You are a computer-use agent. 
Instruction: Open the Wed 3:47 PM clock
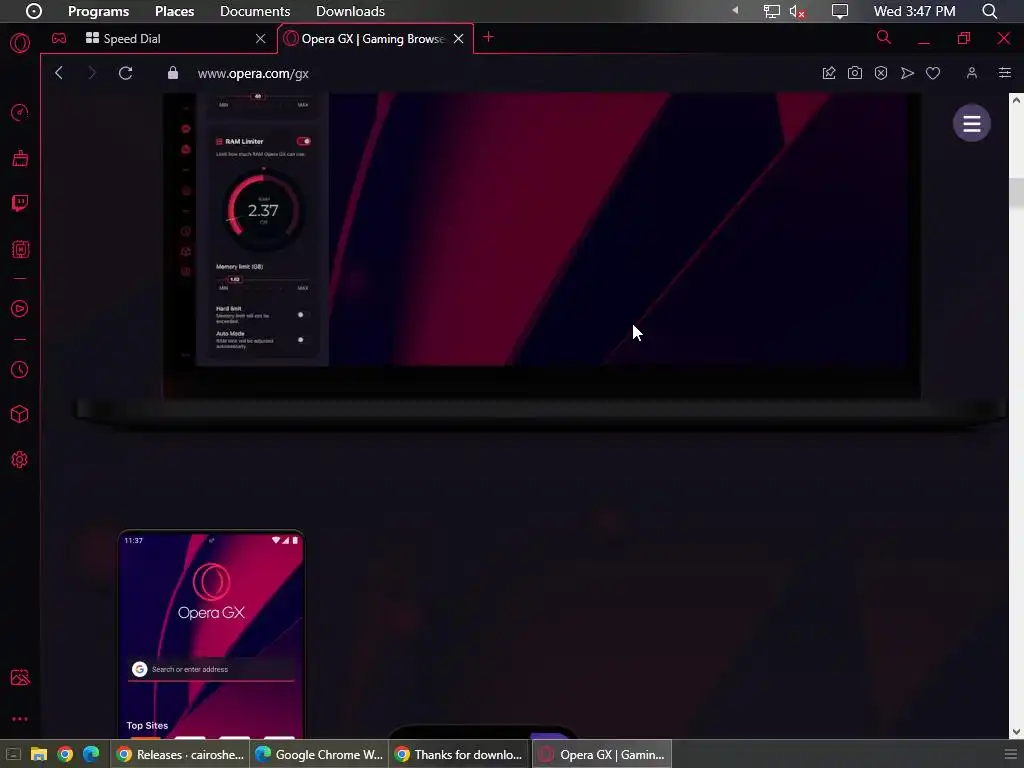pyautogui.click(x=914, y=11)
